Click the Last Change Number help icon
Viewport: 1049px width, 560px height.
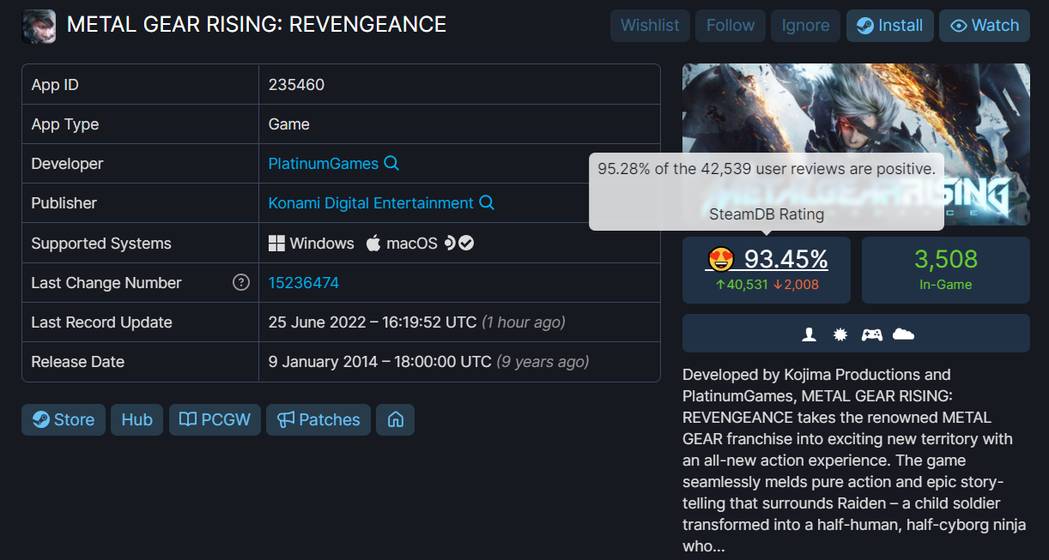click(x=241, y=283)
